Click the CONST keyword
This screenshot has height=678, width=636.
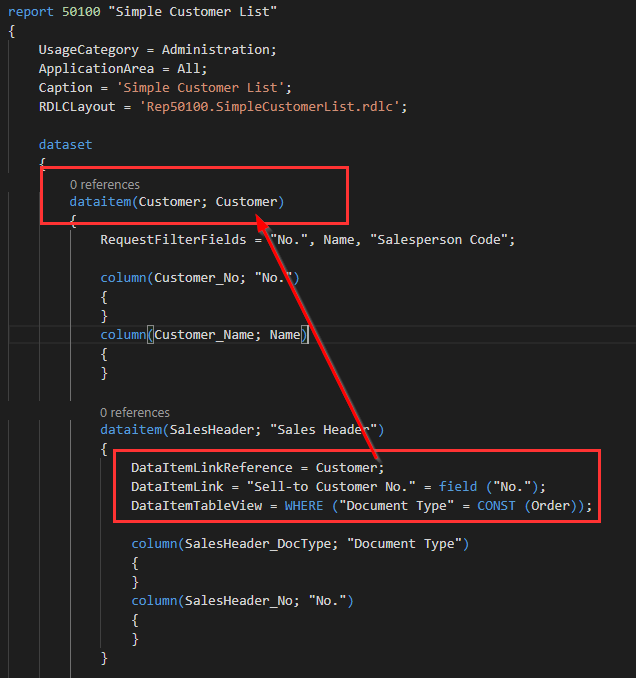point(496,506)
